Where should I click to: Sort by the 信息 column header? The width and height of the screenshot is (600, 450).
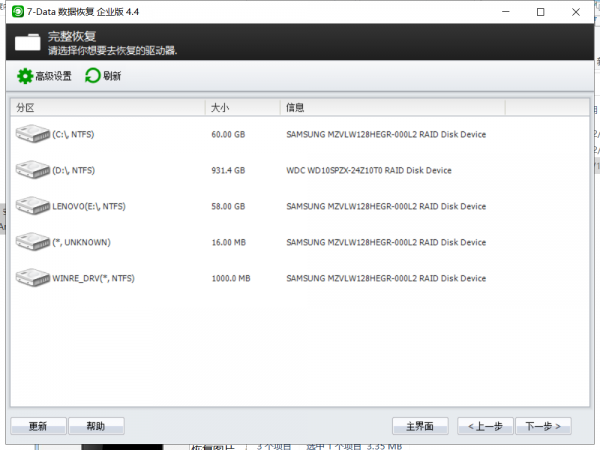(393, 108)
